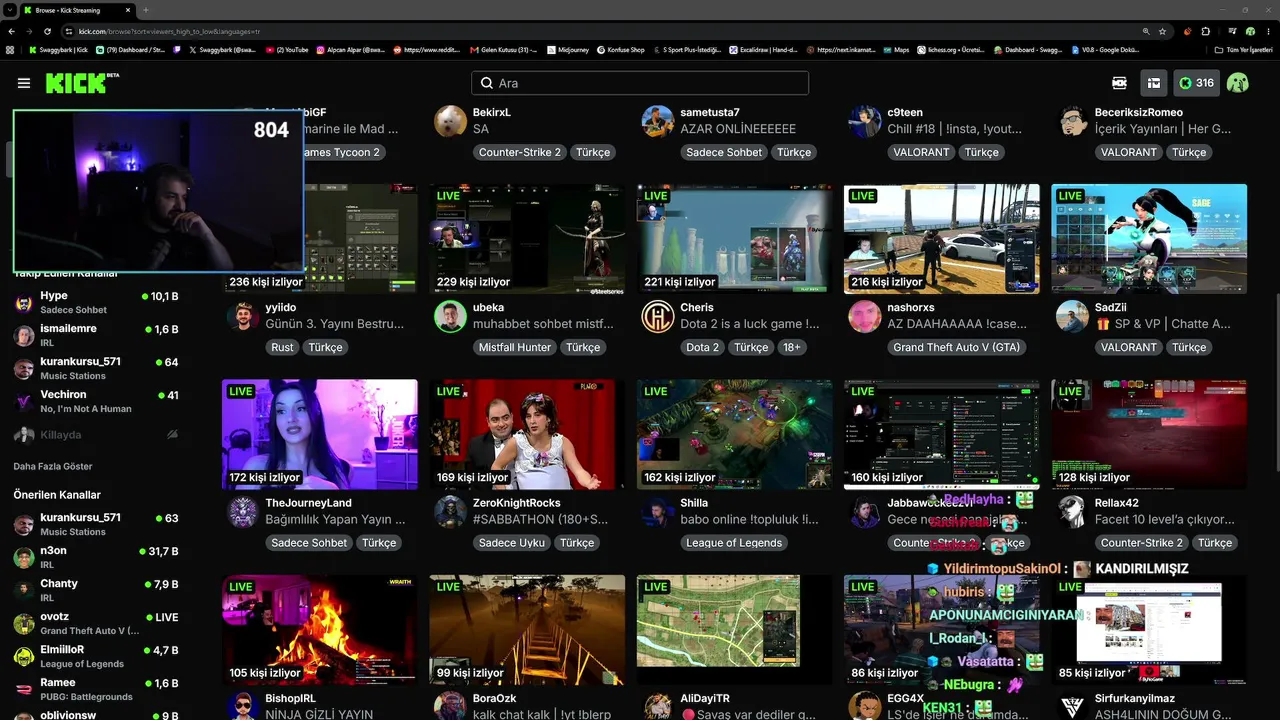Select kurankursu_571 with 63 viewers
1280x720 pixels.
click(x=96, y=524)
